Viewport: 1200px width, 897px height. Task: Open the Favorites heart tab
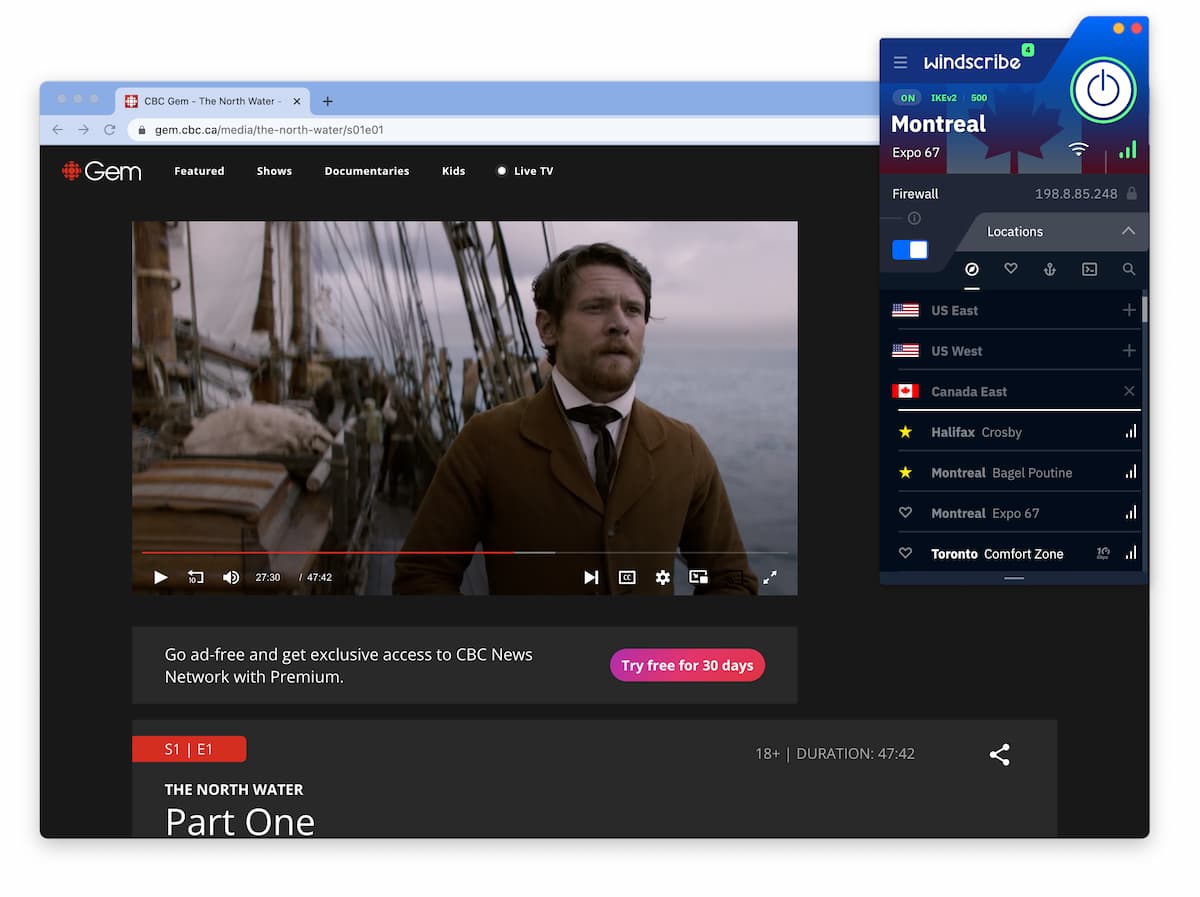1011,269
